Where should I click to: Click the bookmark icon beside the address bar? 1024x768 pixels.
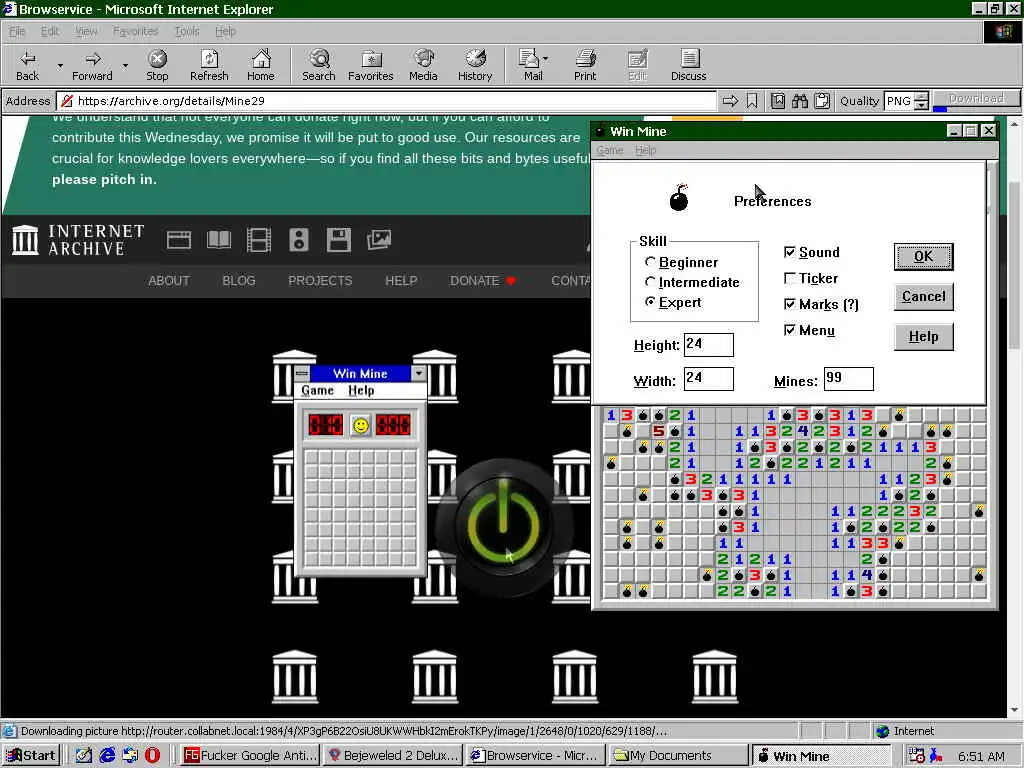point(752,101)
